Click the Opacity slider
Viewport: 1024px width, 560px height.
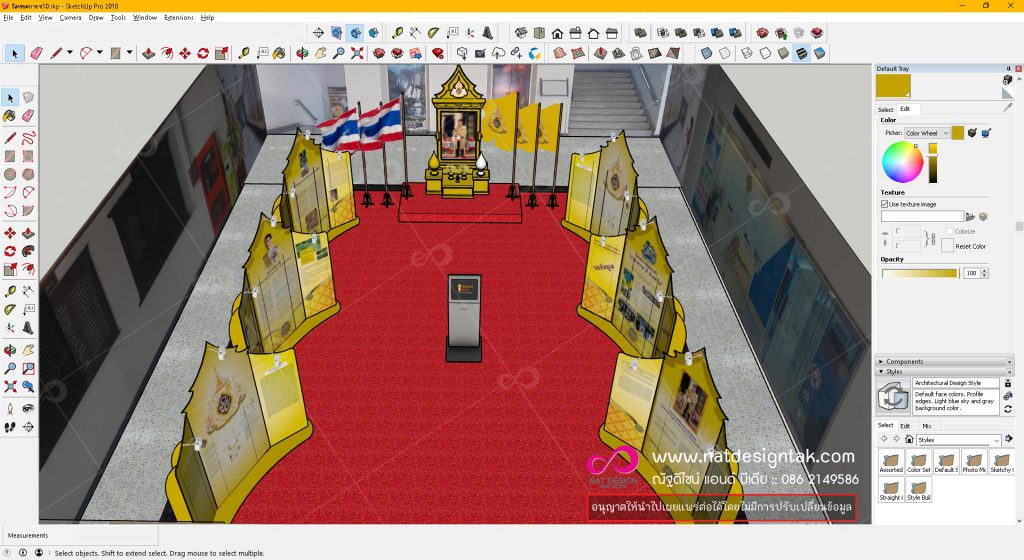920,272
